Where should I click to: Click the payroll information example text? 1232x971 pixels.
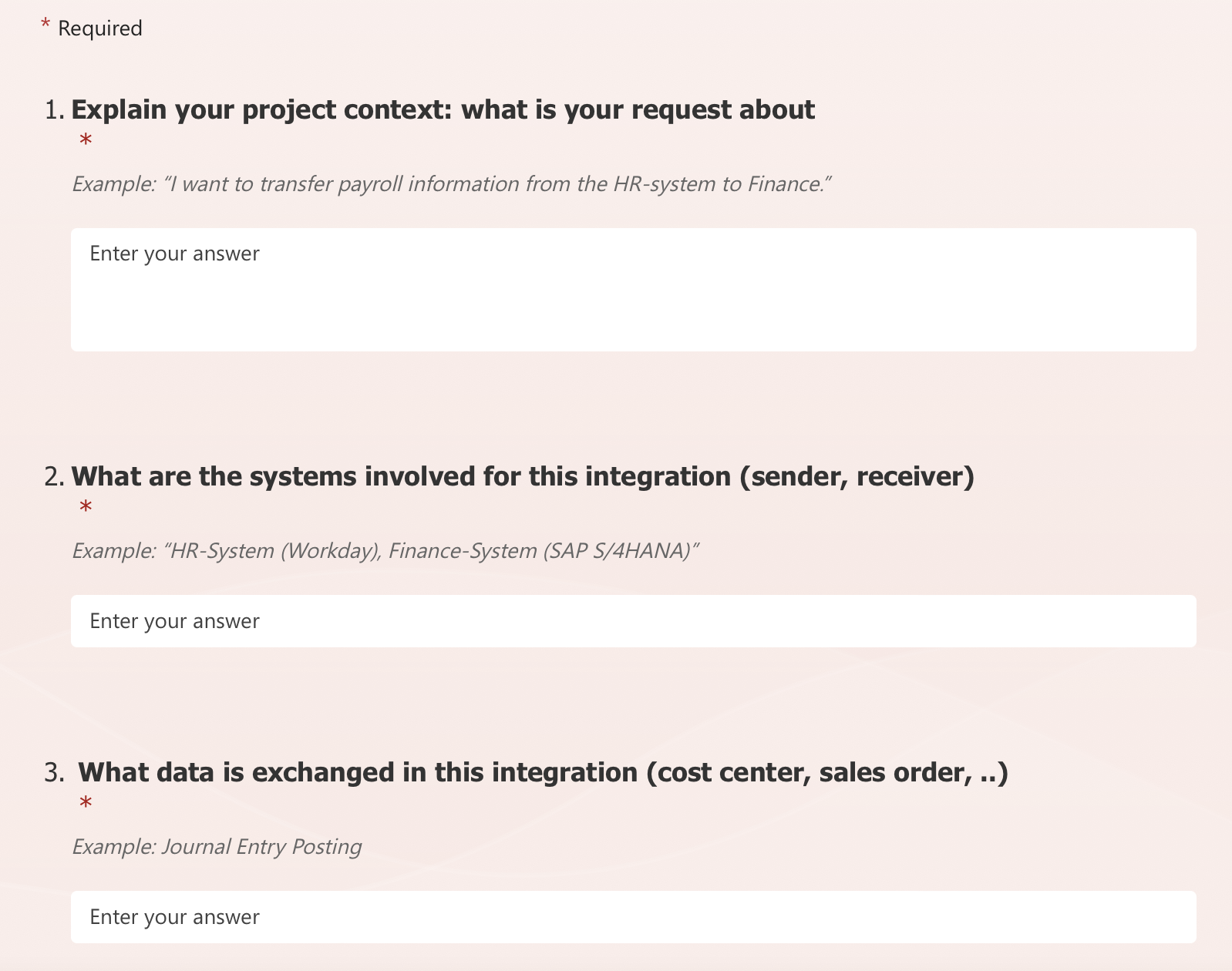click(x=452, y=184)
